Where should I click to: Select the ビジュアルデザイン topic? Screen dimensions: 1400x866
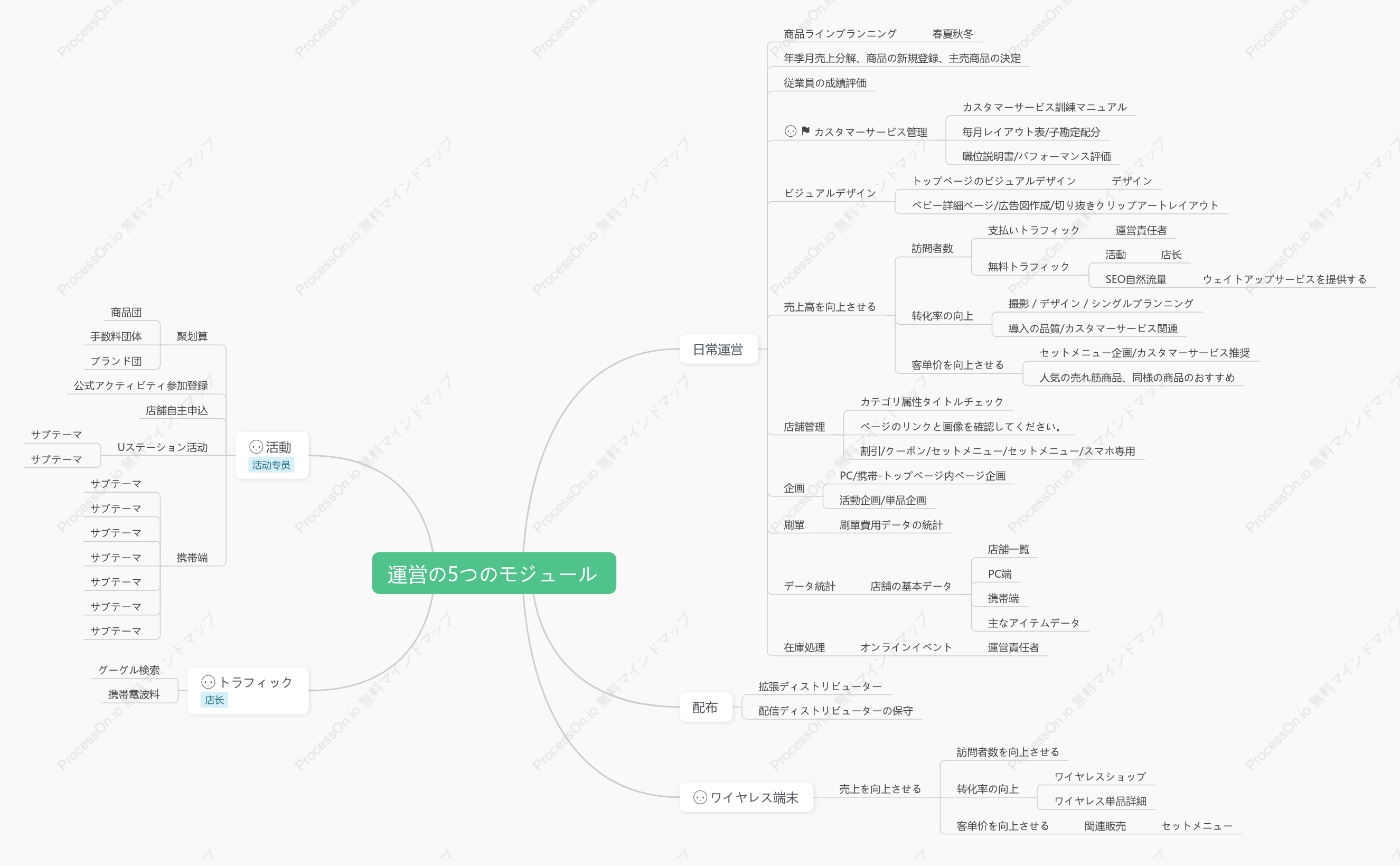830,193
